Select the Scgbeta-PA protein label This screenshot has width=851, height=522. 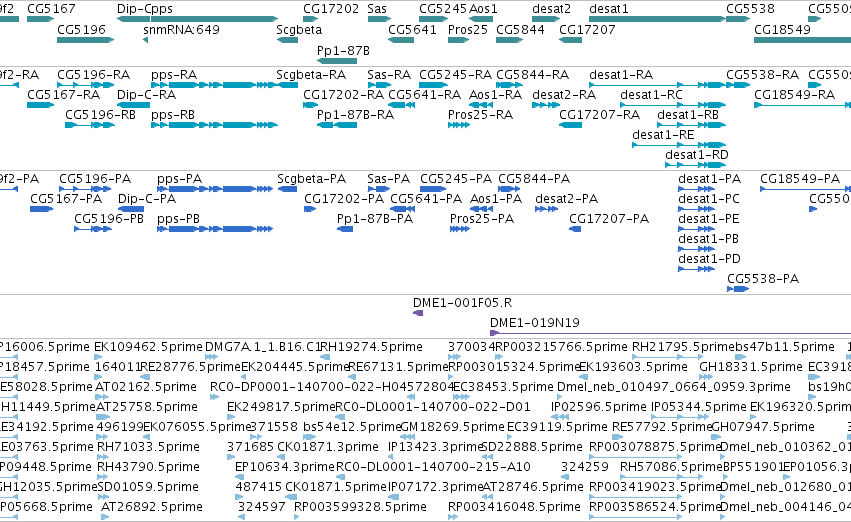(x=312, y=179)
